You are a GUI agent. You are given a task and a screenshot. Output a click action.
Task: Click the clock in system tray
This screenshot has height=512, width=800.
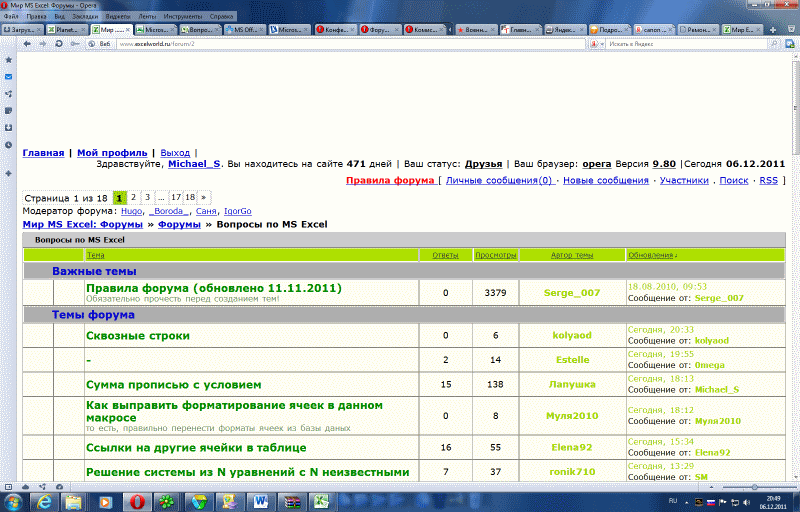pyautogui.click(x=773, y=503)
